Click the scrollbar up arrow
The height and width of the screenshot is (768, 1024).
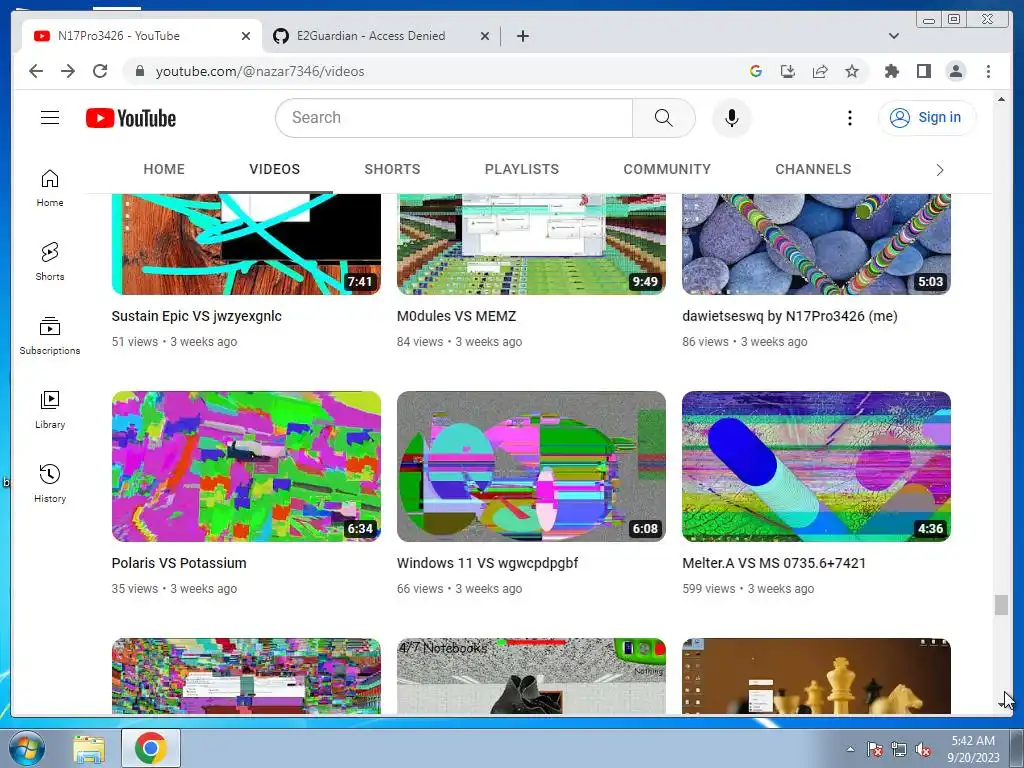point(1001,99)
